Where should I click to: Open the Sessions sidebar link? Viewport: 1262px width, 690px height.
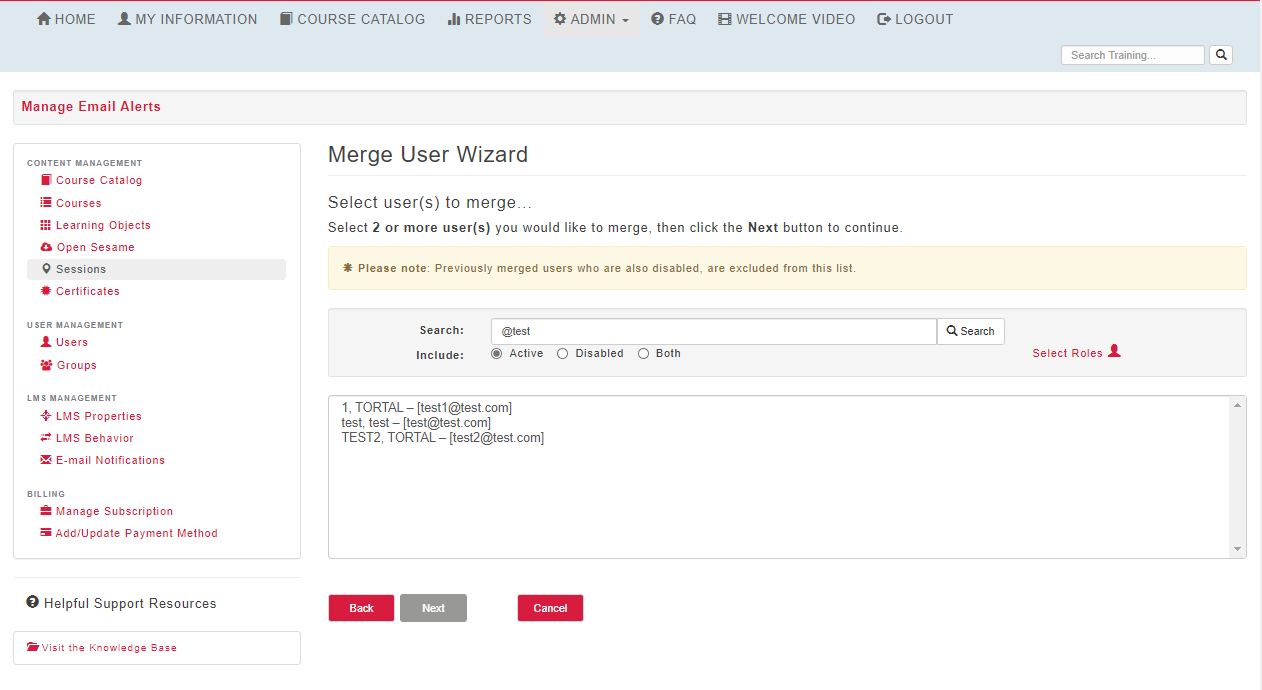(81, 269)
